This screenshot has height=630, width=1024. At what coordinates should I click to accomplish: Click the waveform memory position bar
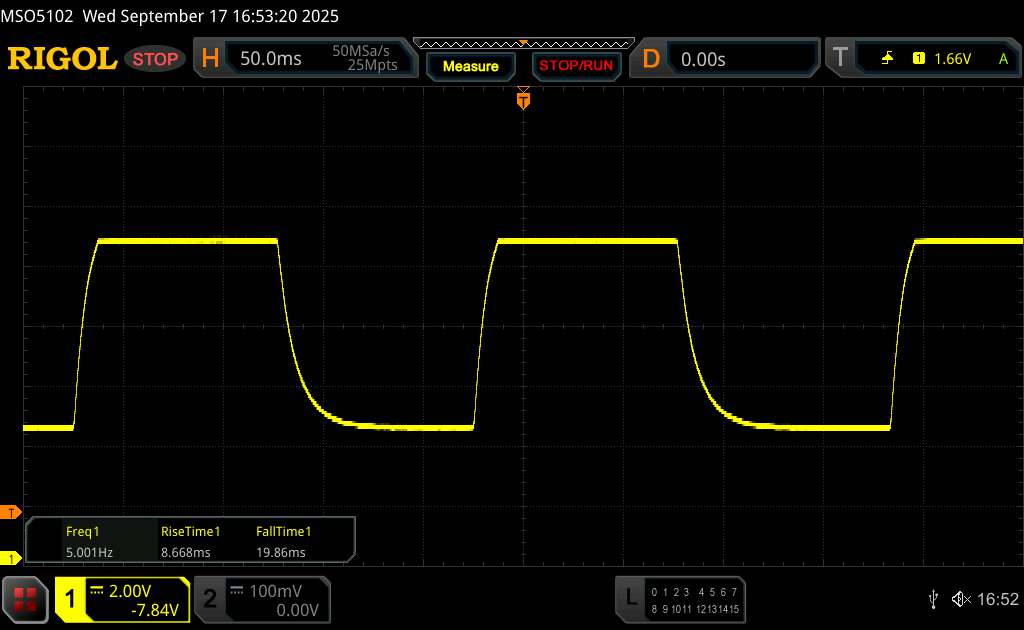(523, 43)
